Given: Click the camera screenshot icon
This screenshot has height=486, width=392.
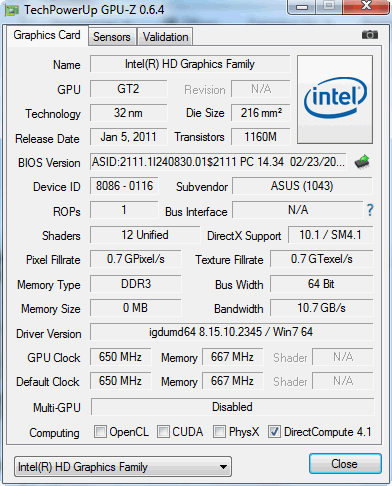Looking at the screenshot, I should tap(370, 35).
